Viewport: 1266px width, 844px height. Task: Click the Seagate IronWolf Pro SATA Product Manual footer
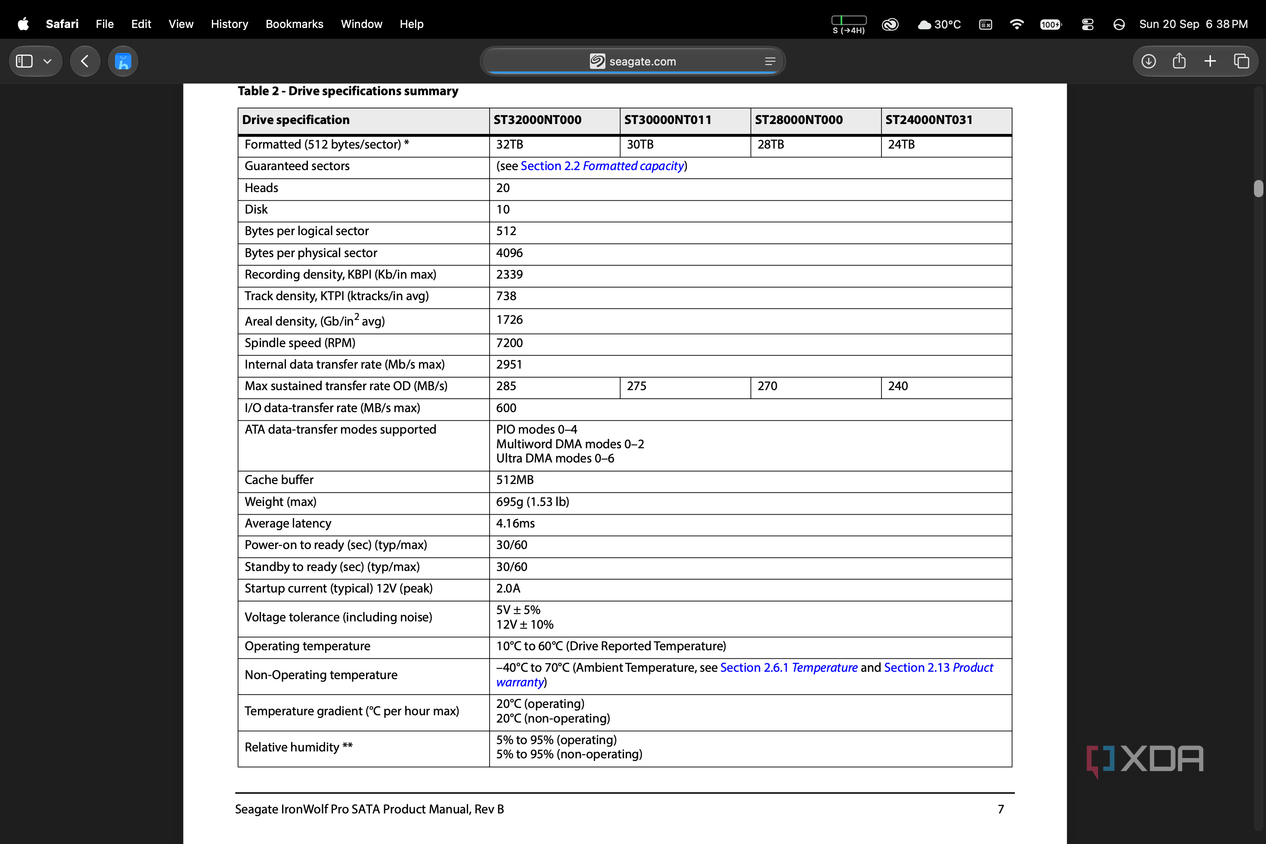369,809
